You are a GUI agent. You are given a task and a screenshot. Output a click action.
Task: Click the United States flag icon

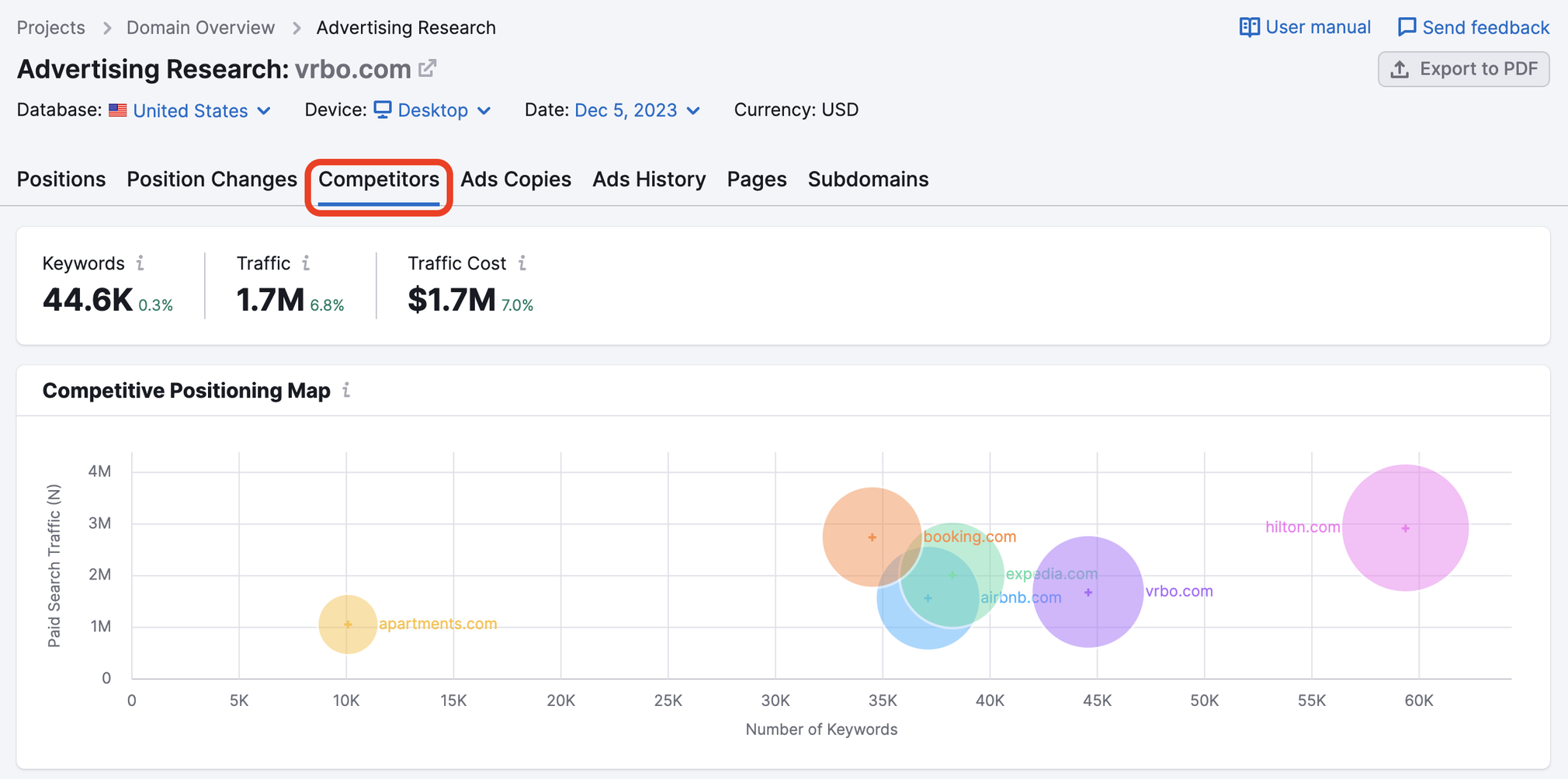(x=118, y=110)
